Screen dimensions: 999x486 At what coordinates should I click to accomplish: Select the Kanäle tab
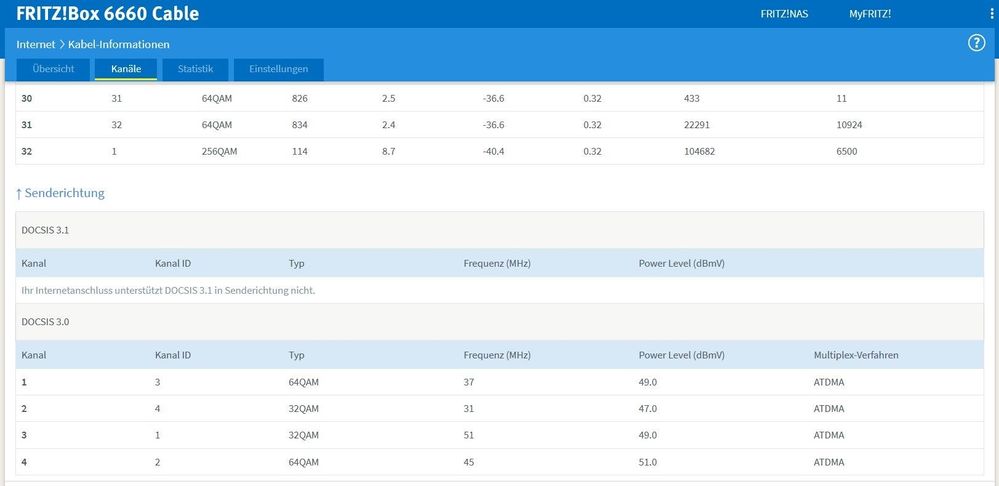point(125,69)
